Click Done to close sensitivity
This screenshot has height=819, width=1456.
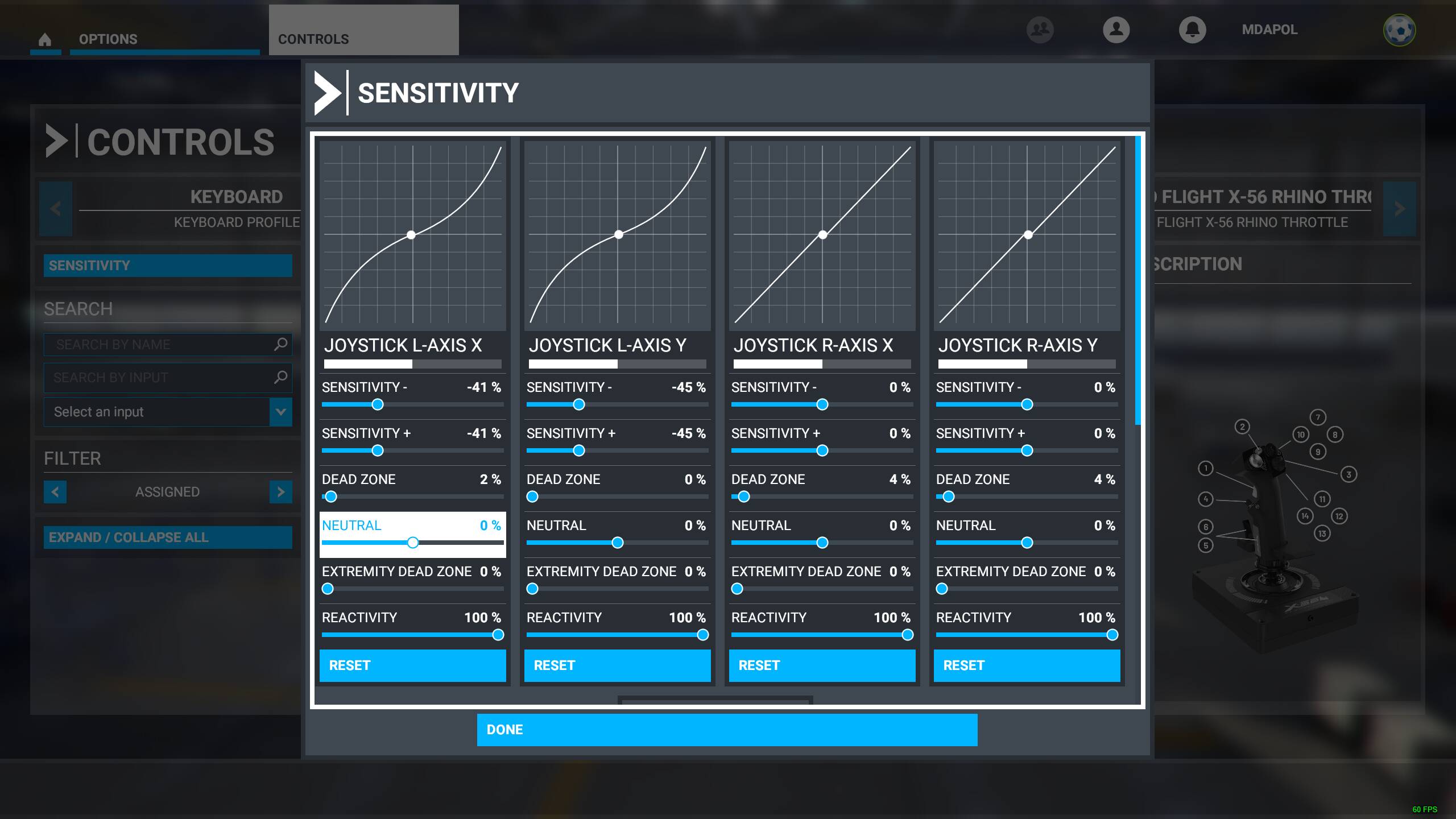click(x=727, y=730)
